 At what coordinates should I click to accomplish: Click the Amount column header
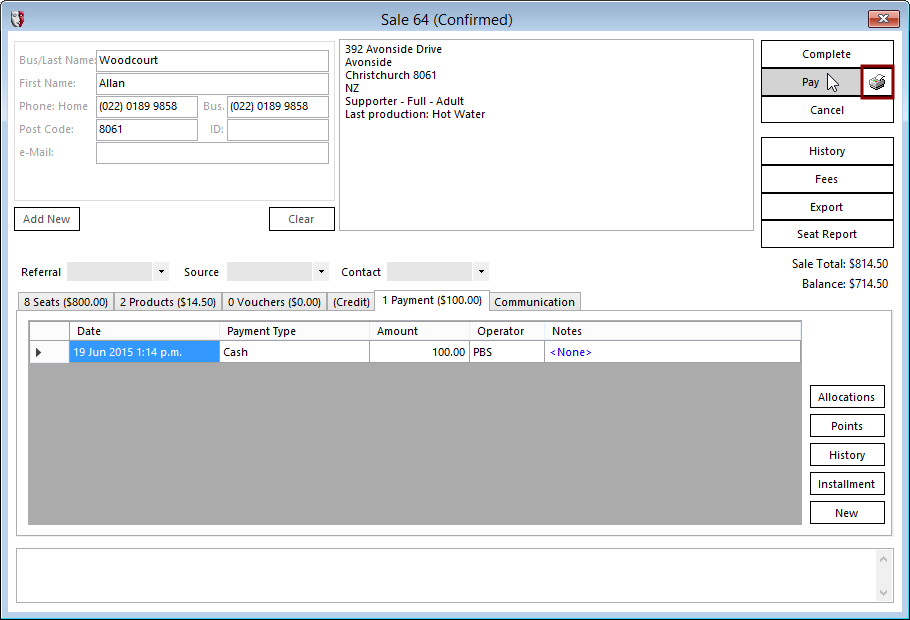tap(419, 331)
